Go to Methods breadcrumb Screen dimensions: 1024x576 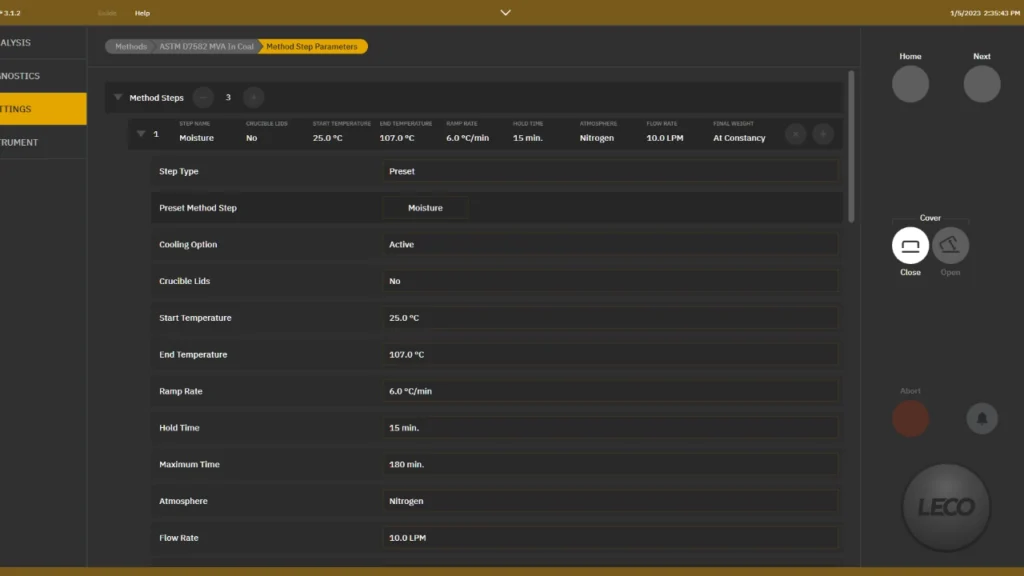[131, 46]
